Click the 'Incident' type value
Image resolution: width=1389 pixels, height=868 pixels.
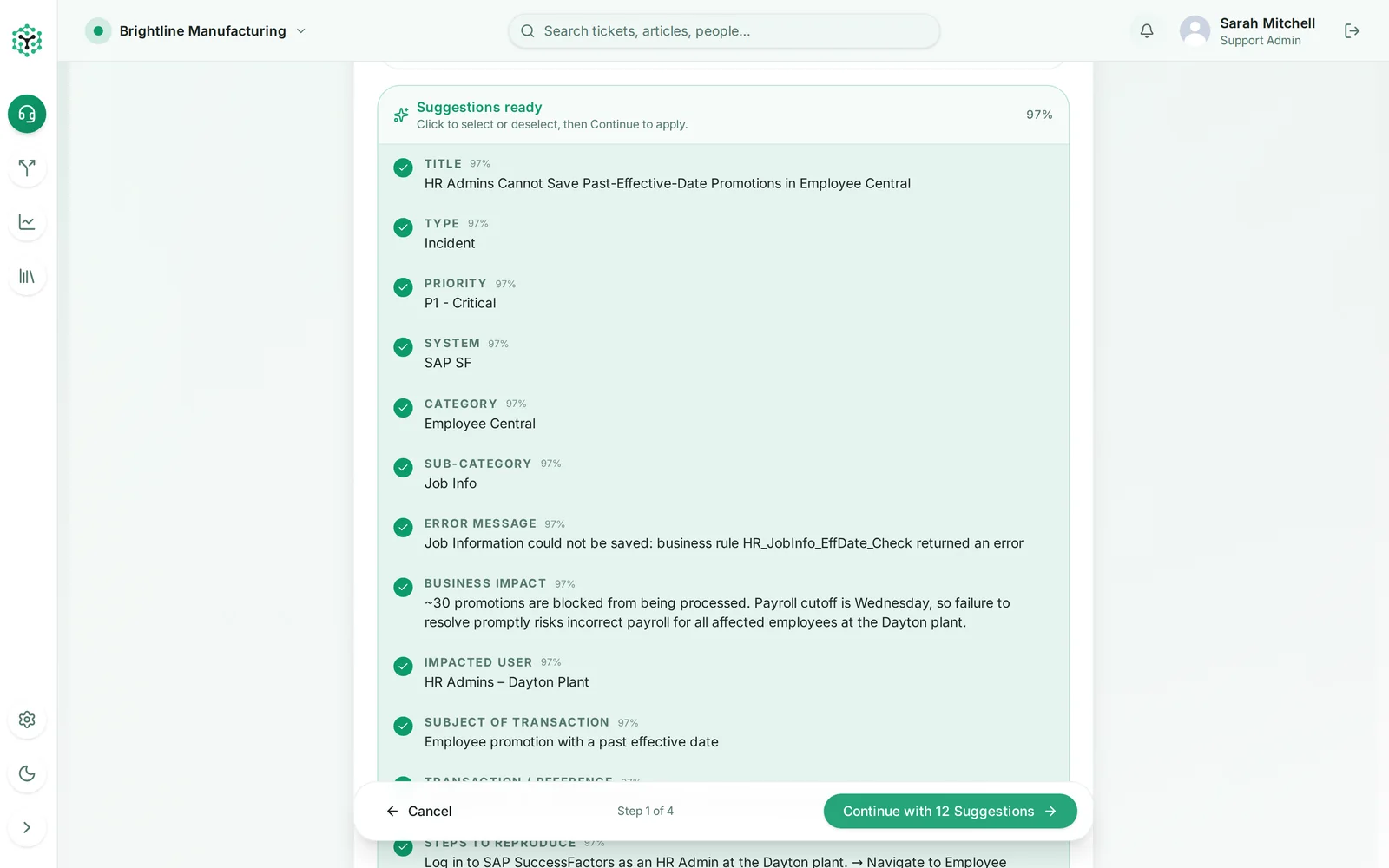pyautogui.click(x=450, y=243)
